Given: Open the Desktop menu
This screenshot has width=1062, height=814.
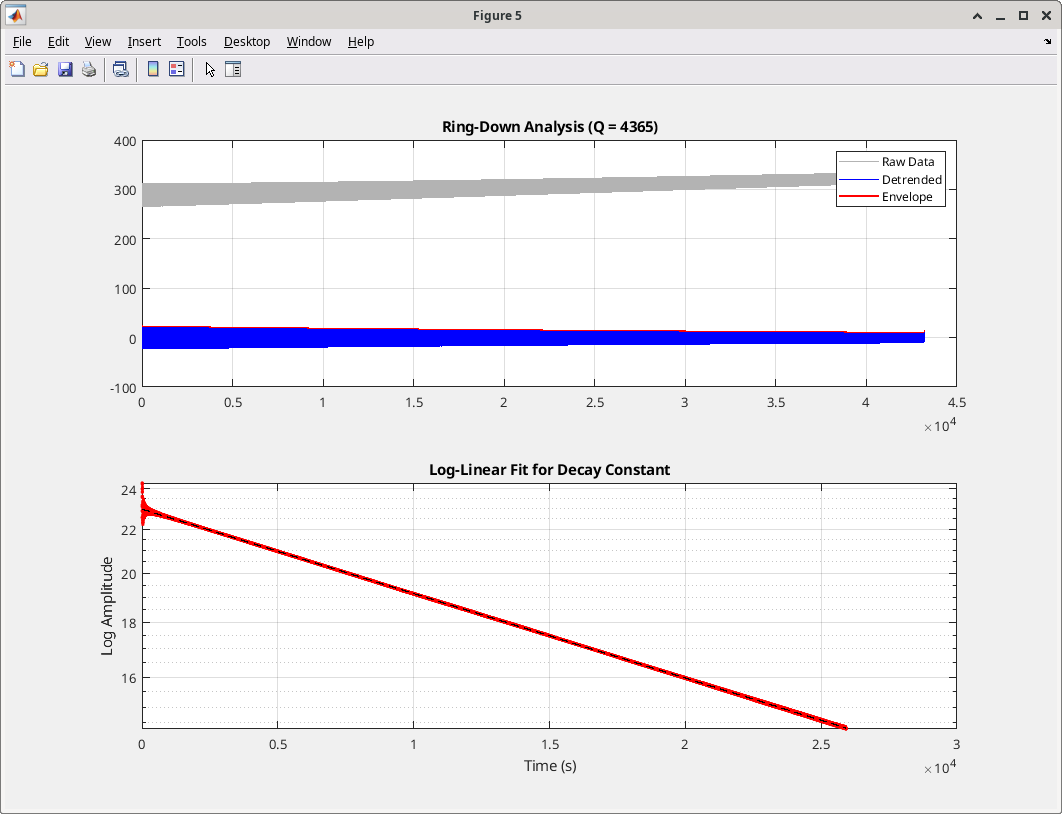Looking at the screenshot, I should [x=247, y=42].
